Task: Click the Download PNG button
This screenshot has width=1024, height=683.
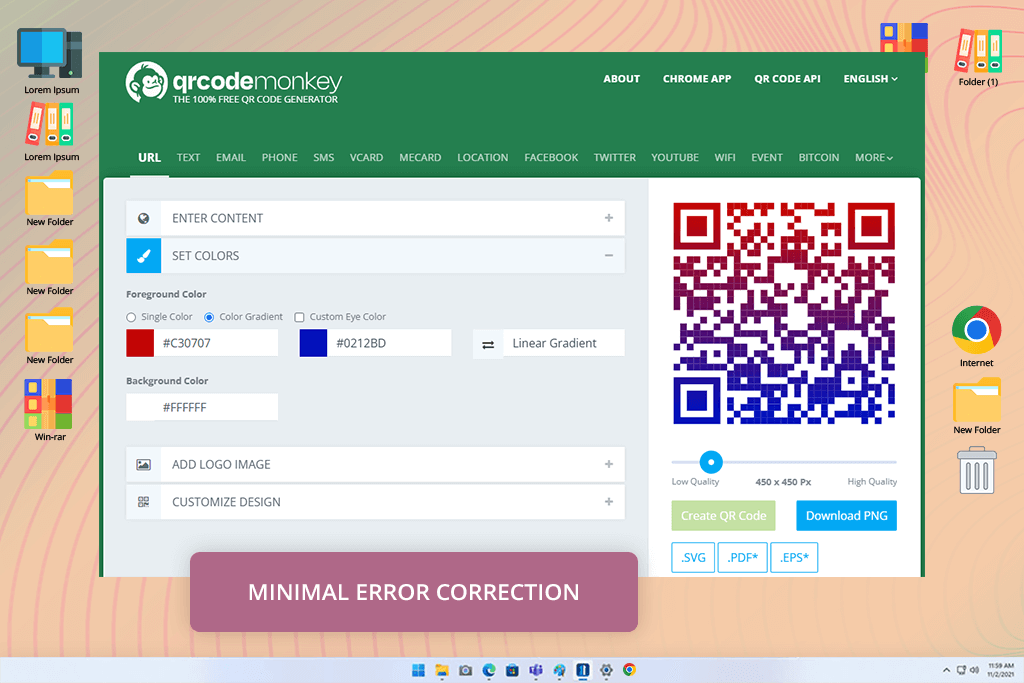Action: [x=846, y=516]
